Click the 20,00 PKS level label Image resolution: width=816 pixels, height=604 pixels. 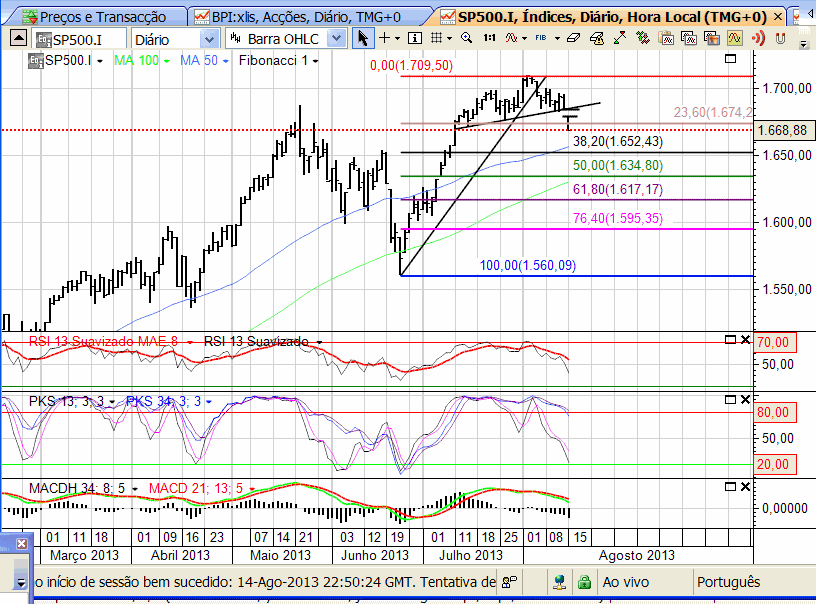773,464
